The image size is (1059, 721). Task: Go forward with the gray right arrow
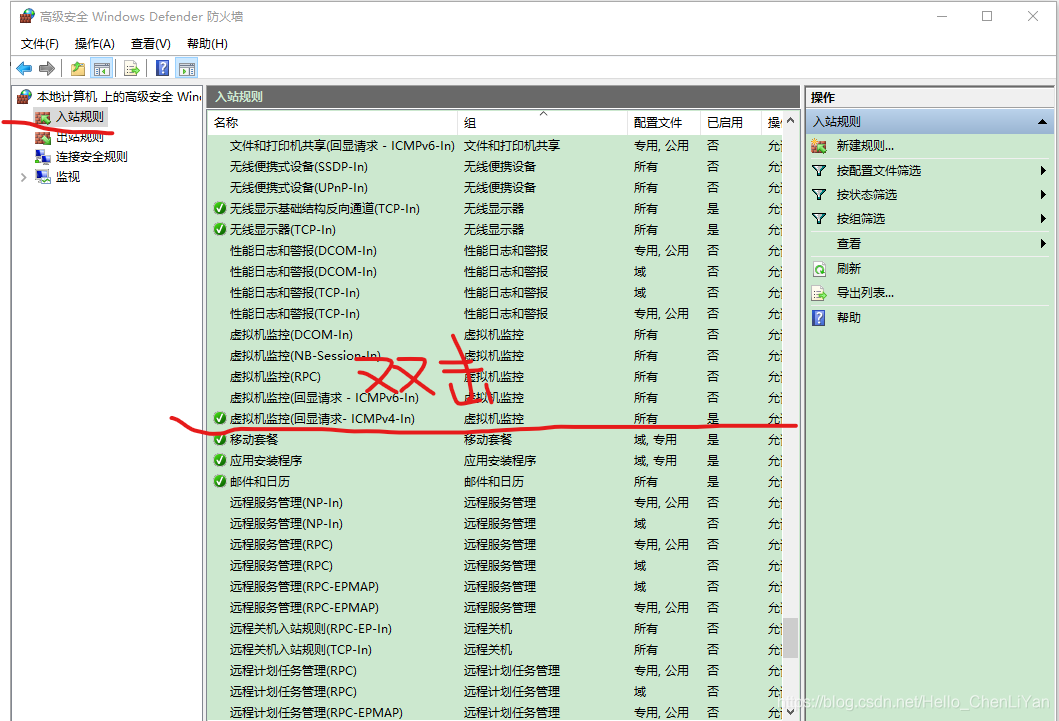coord(47,68)
